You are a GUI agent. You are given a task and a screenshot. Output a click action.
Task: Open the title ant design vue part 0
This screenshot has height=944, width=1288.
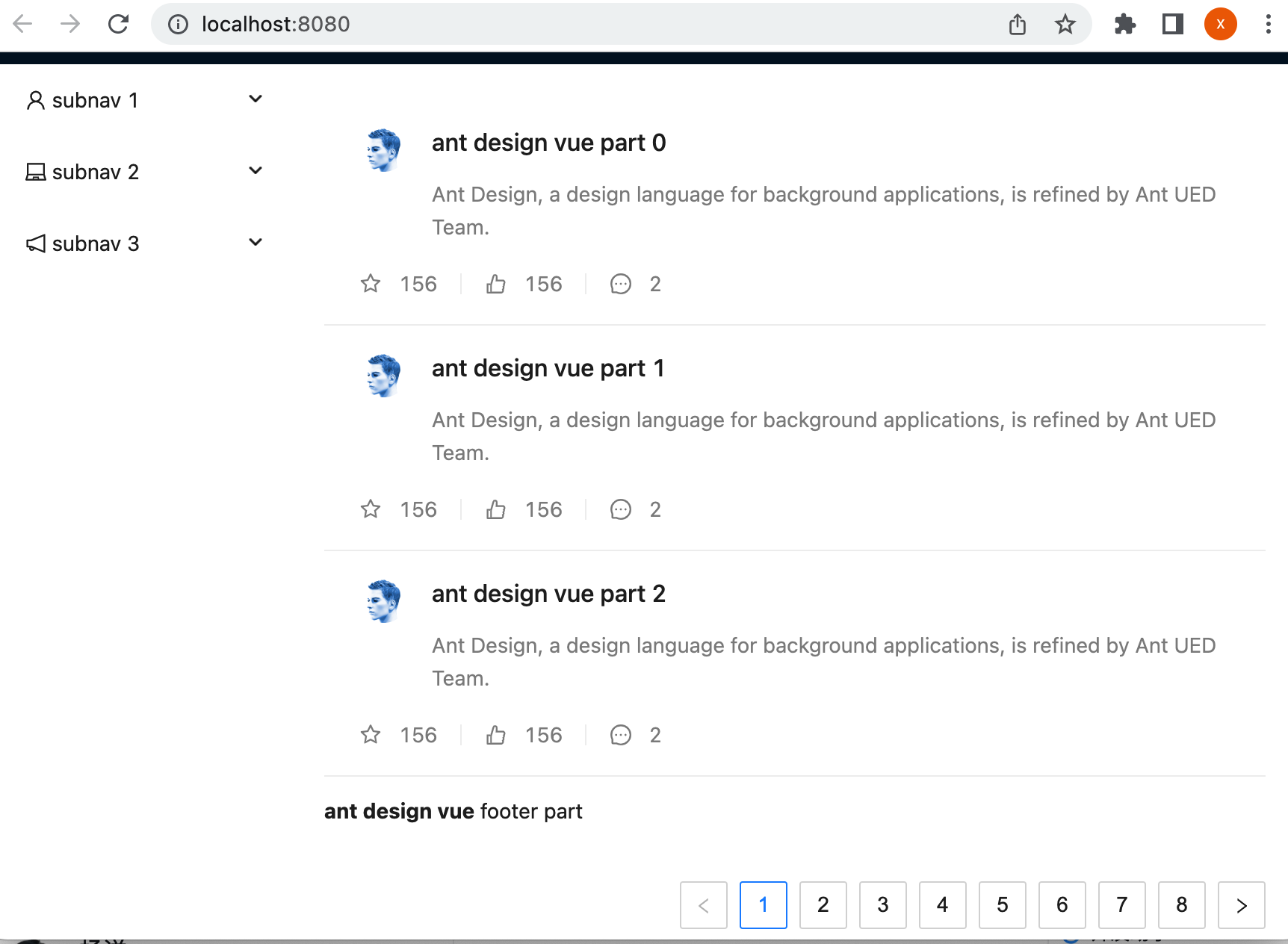(x=548, y=143)
